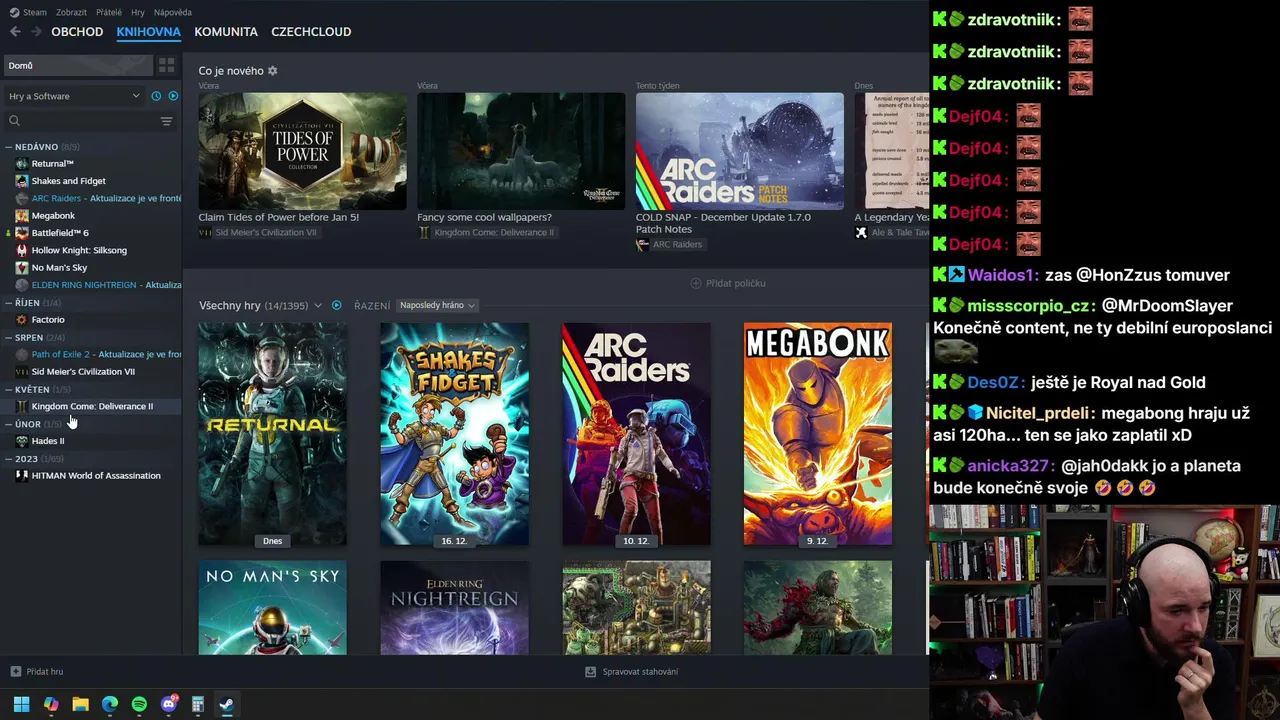This screenshot has width=1280, height=720.
Task: Select the ARC Raiders game cover
Action: (x=636, y=434)
